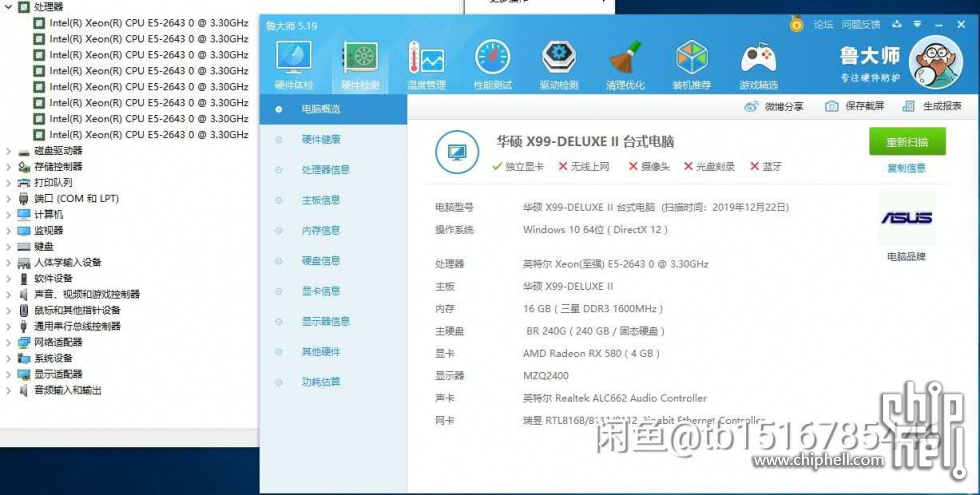Screen dimensions: 980x495
Task: Click the skin icon next to 问题反馈
Action: click(897, 24)
